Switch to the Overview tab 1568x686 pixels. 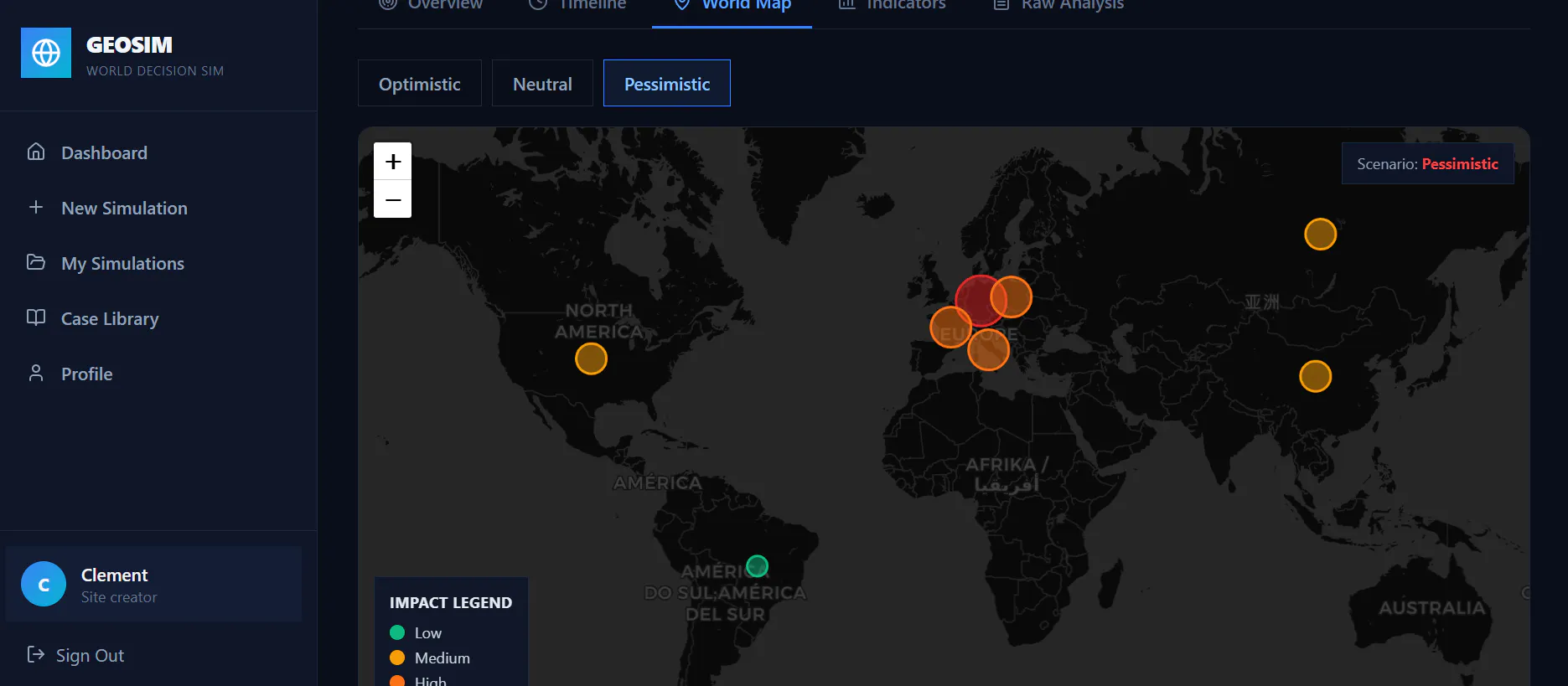click(431, 5)
